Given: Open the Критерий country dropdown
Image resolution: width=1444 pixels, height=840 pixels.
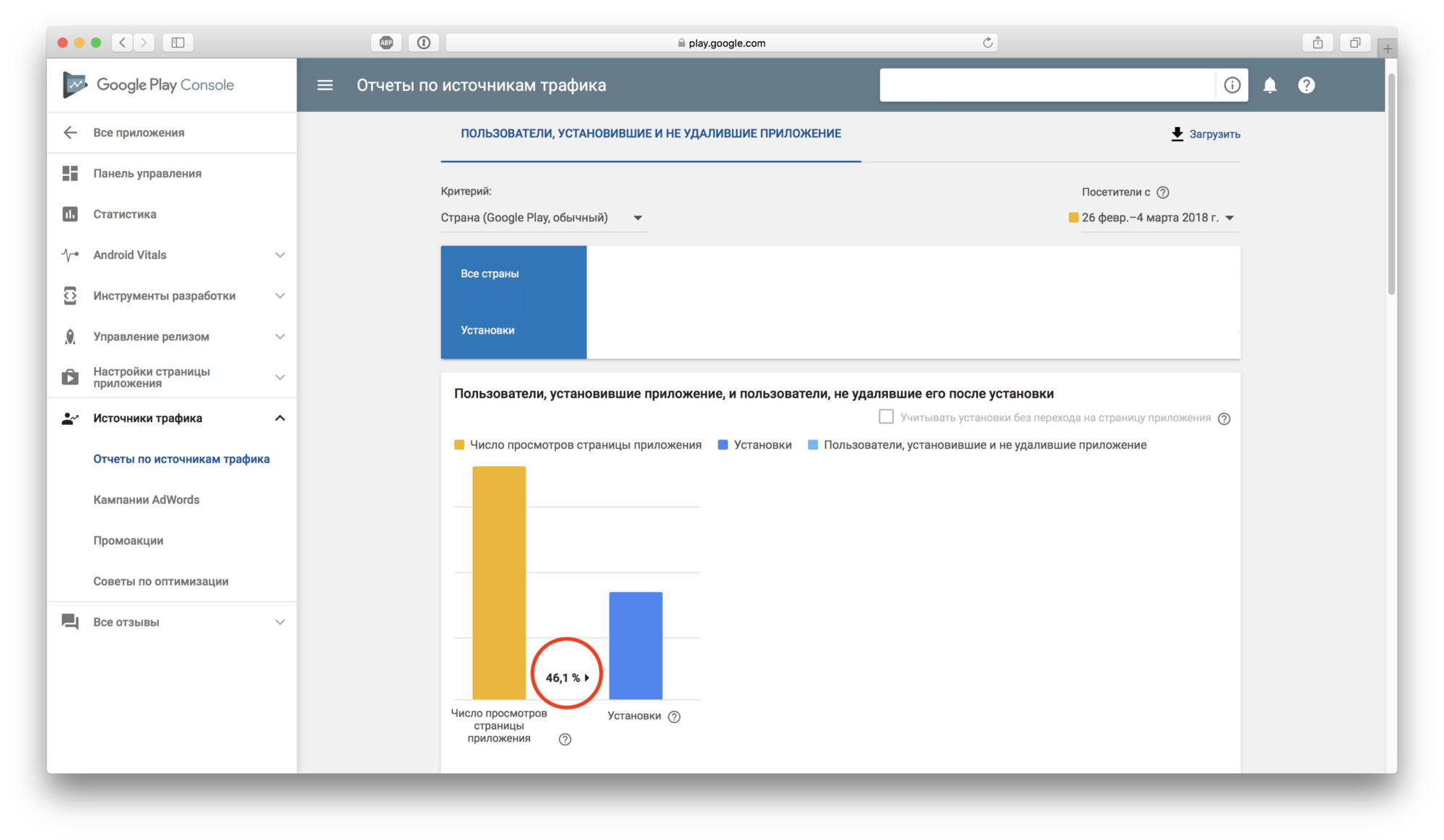Looking at the screenshot, I should click(x=542, y=218).
